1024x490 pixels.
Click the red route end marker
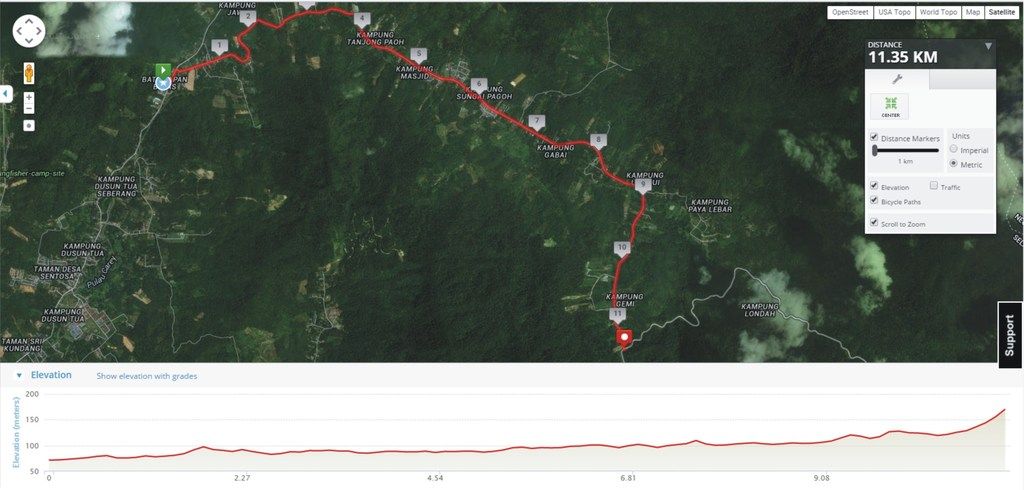pyautogui.click(x=625, y=338)
